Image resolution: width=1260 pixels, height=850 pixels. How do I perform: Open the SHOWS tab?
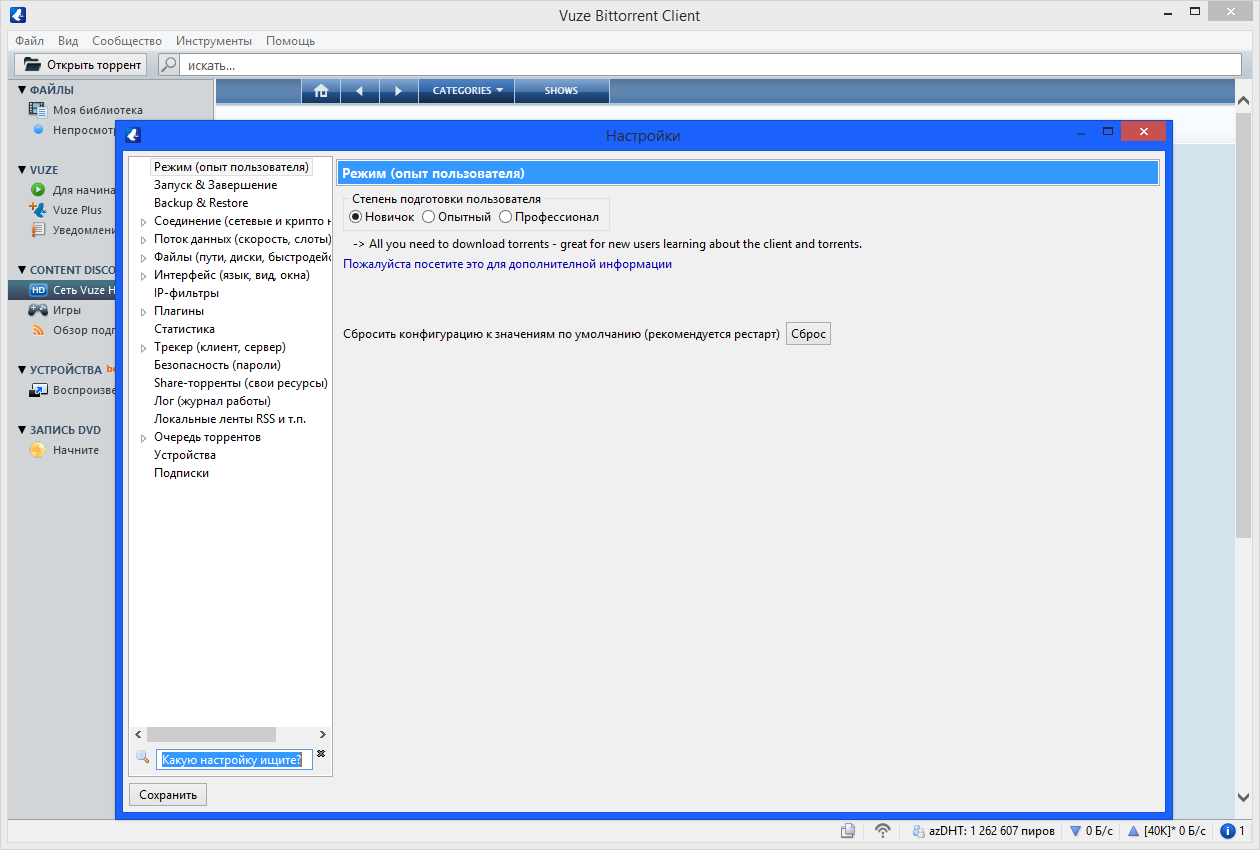pyautogui.click(x=561, y=90)
